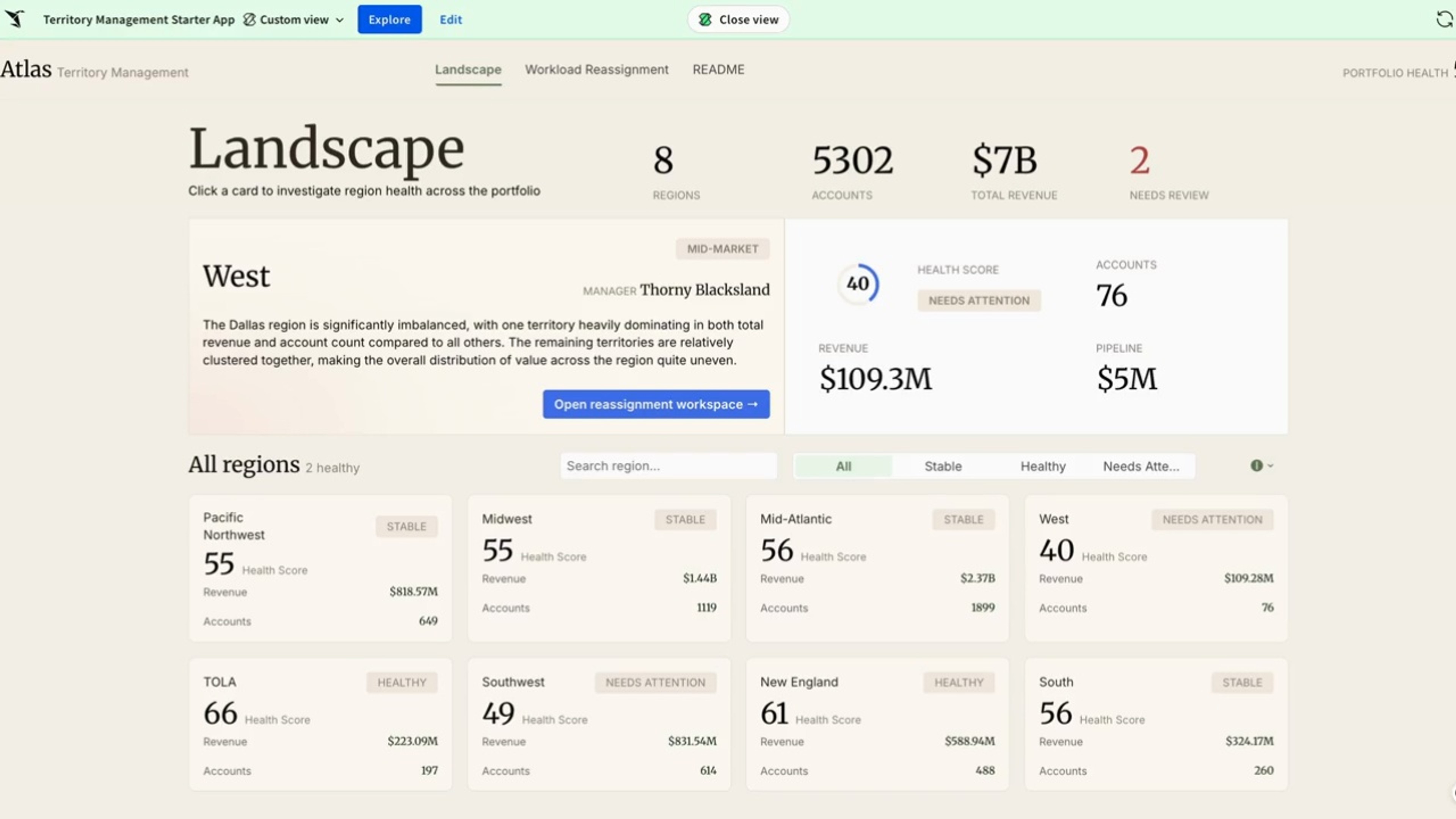Click the bird logo icon in the top bar
The image size is (1456, 819).
(15, 19)
